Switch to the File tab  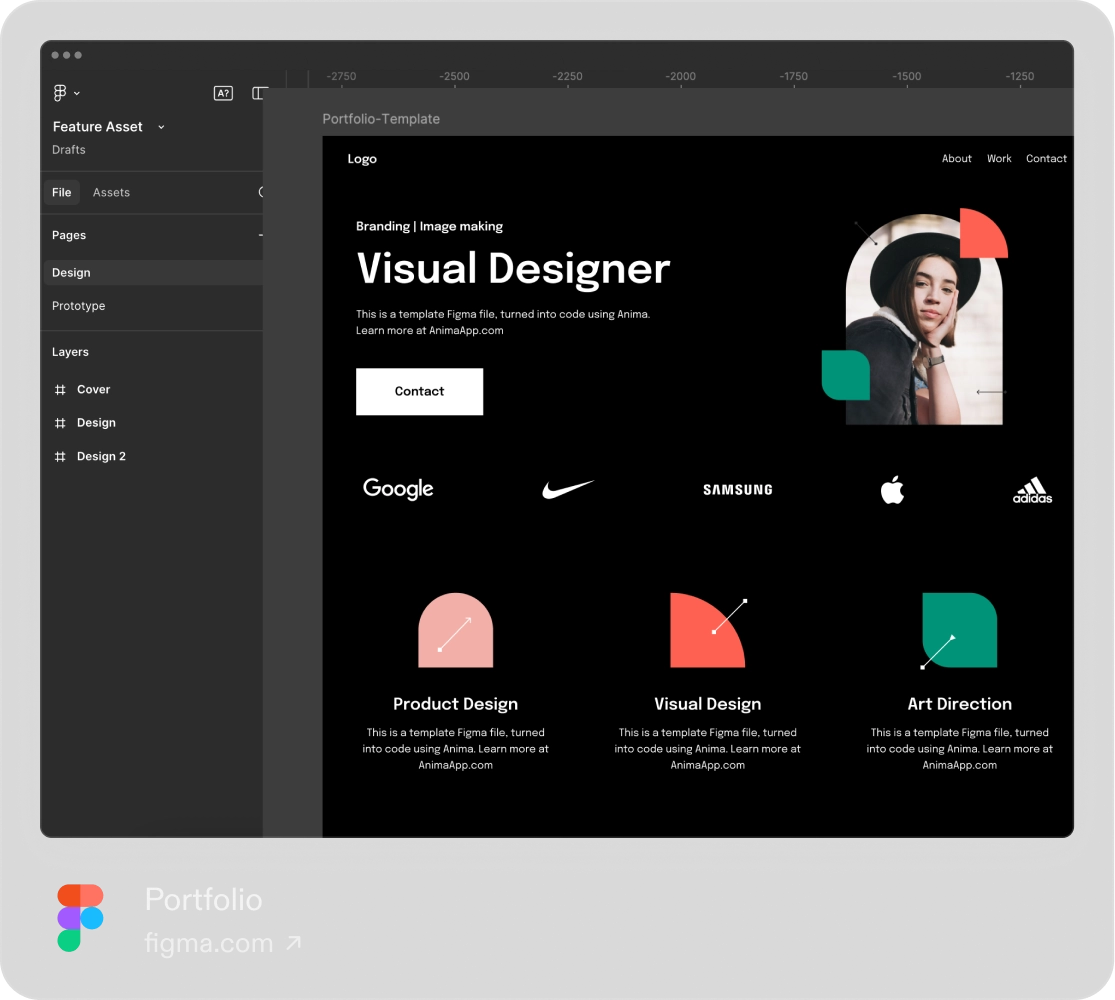click(62, 193)
